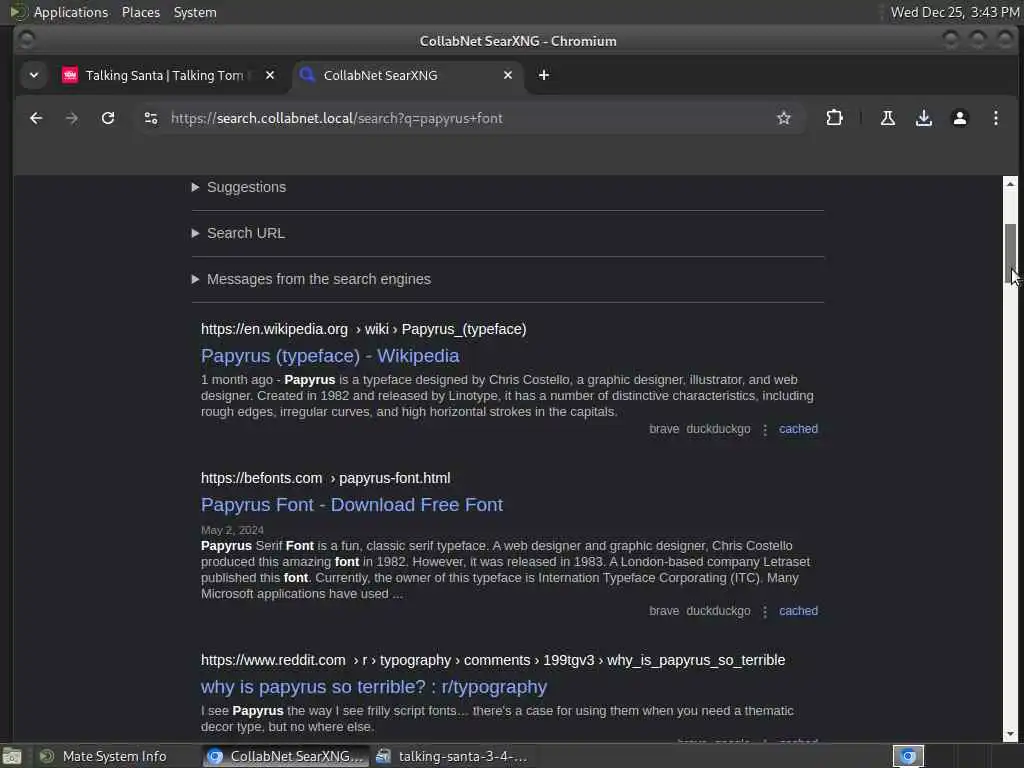Click the 'May 2, 2024' date text
This screenshot has width=1024, height=768.
(232, 530)
